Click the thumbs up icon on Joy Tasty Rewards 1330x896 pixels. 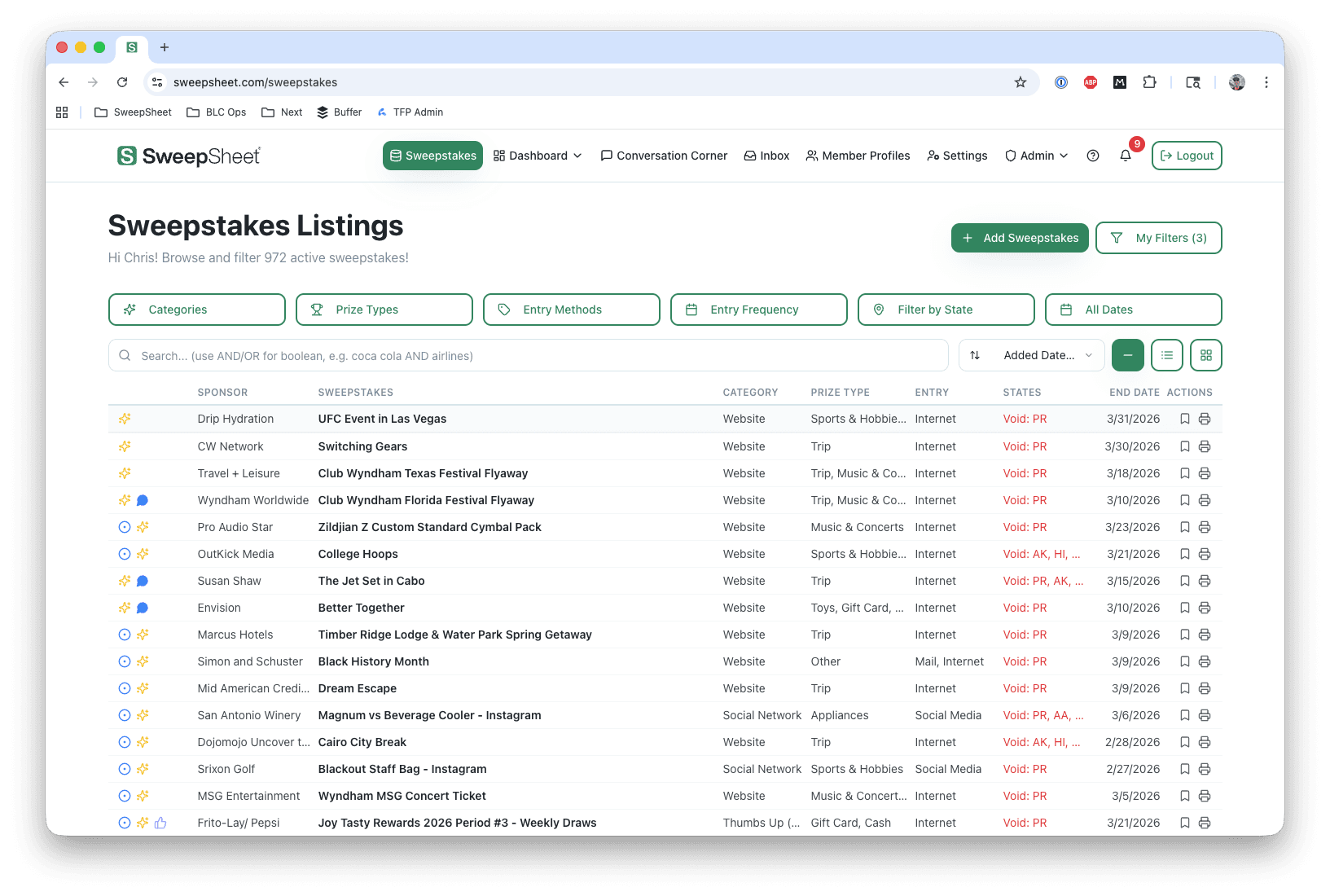tap(160, 823)
